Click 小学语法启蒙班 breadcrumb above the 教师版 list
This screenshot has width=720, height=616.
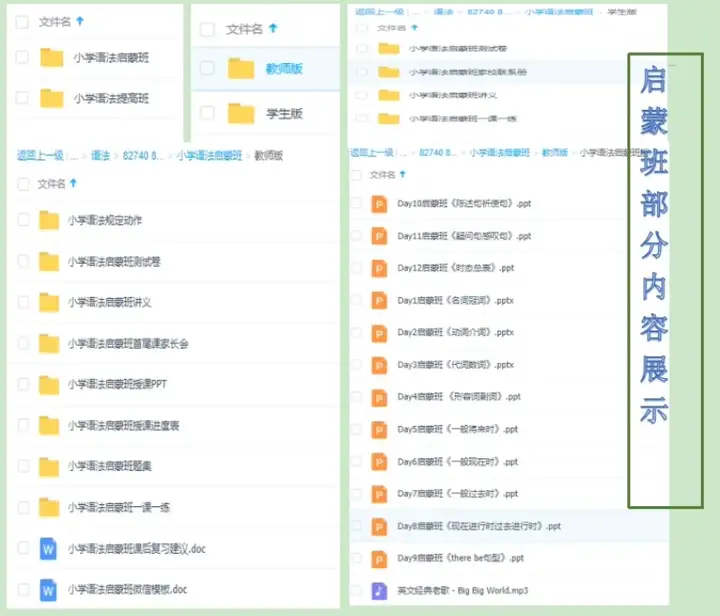click(x=209, y=156)
